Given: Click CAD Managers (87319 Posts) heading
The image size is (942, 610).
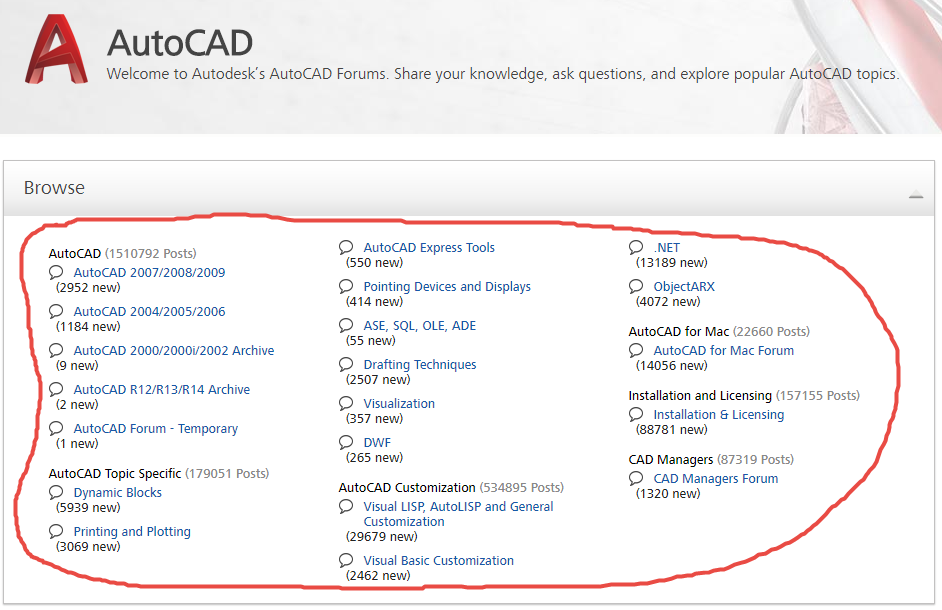Looking at the screenshot, I should pos(711,460).
